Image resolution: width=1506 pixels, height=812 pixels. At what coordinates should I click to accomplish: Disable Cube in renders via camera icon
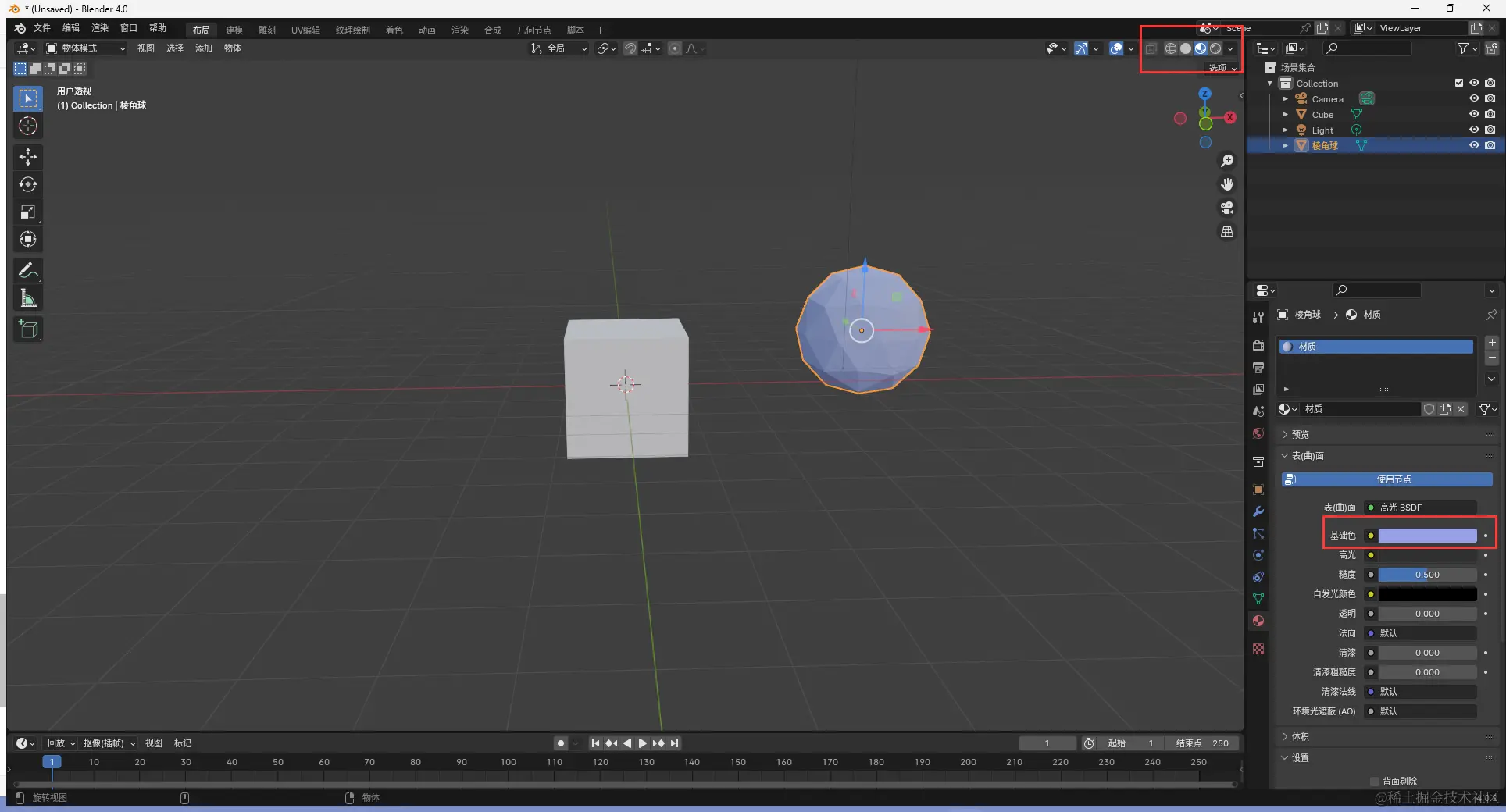1490,115
